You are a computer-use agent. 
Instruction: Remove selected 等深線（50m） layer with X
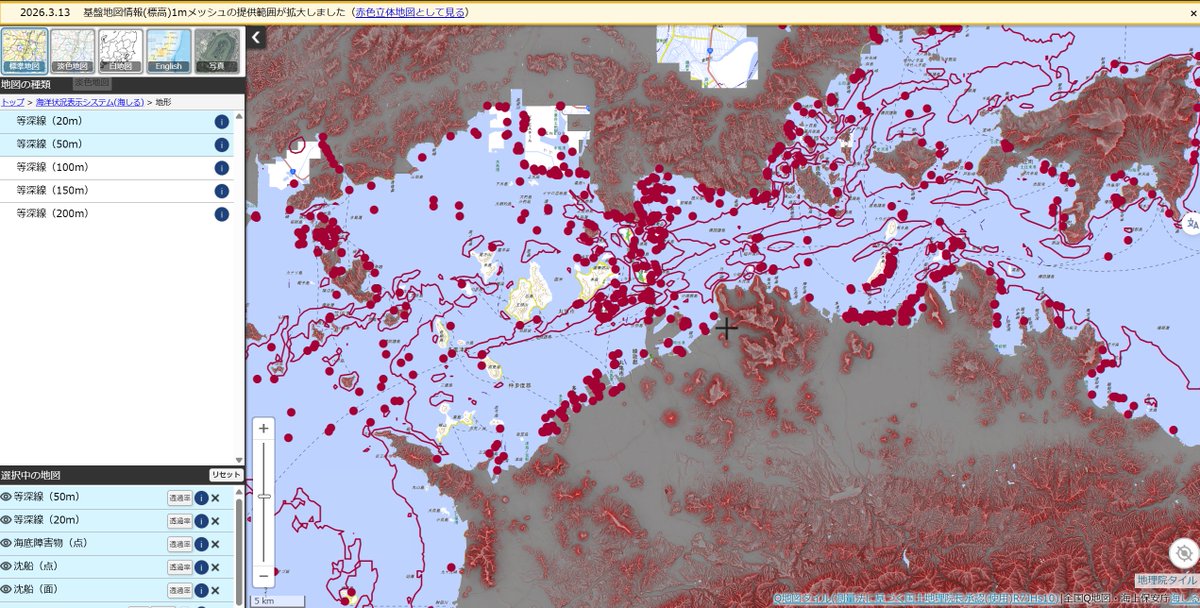pyautogui.click(x=215, y=498)
